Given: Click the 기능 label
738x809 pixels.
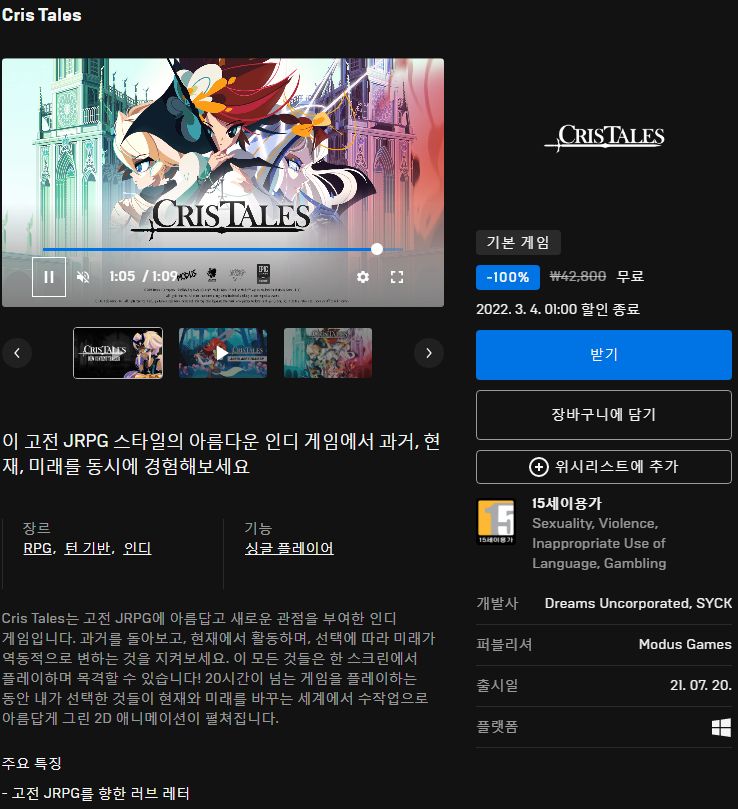Looking at the screenshot, I should point(258,528).
